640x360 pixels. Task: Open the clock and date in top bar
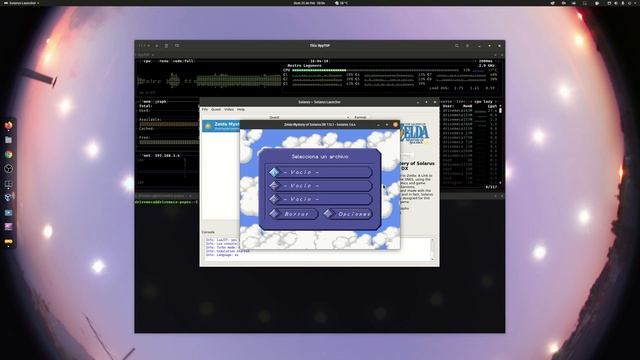coord(309,3)
